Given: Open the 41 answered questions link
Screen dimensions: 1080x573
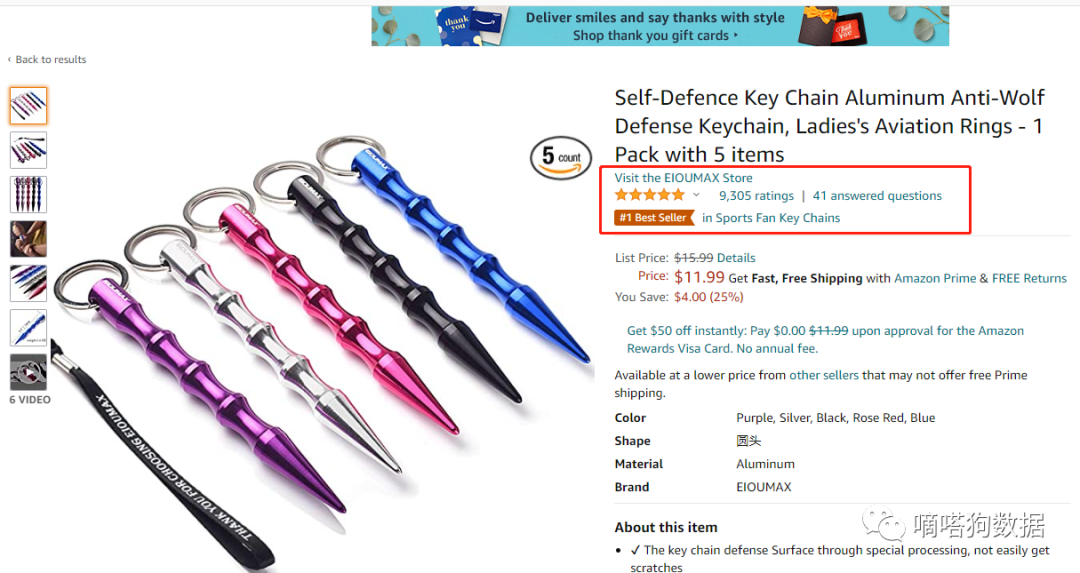Looking at the screenshot, I should [877, 196].
